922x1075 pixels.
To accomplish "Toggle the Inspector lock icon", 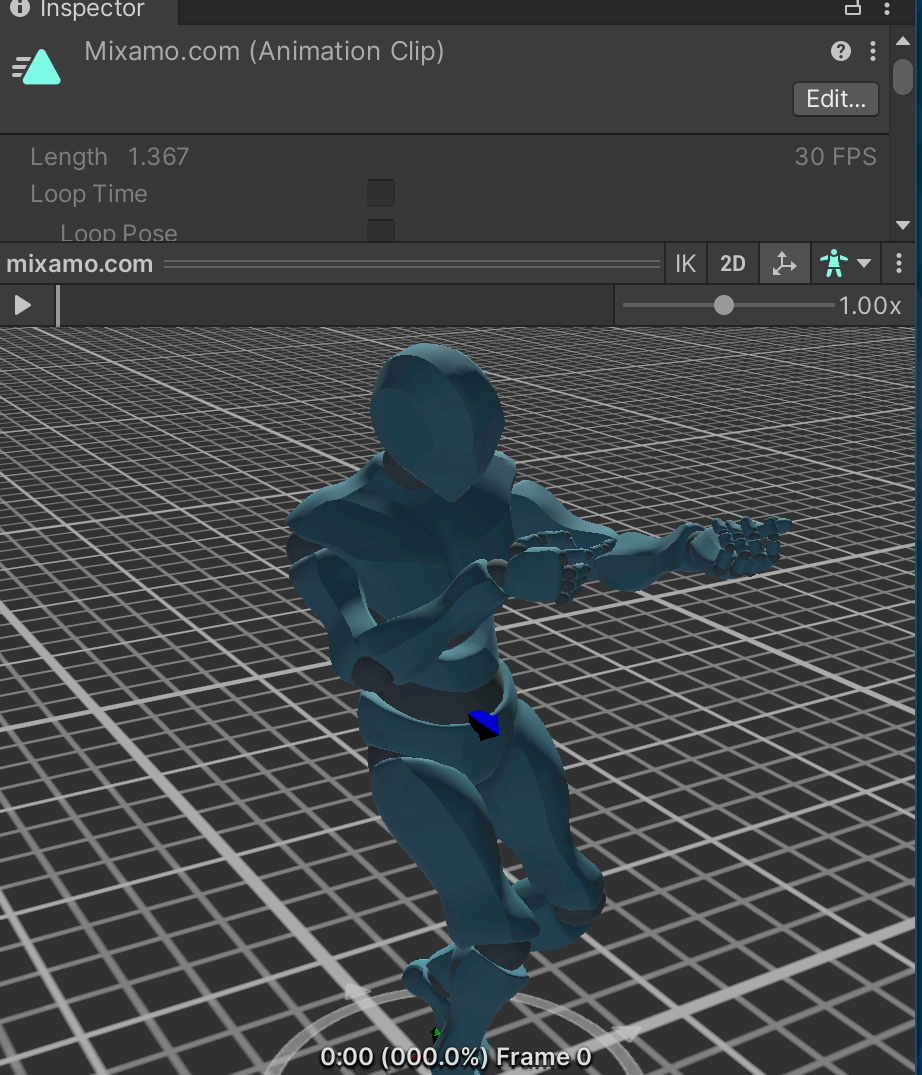I will coord(852,8).
